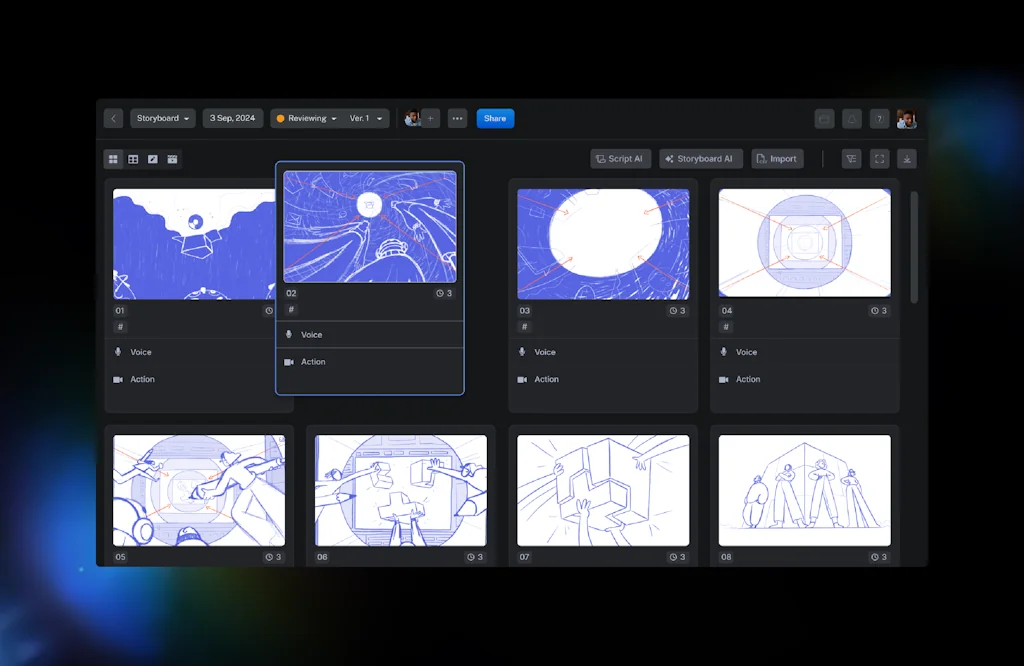Open the Storyboard dropdown
Image resolution: width=1024 pixels, height=666 pixels.
coord(163,118)
